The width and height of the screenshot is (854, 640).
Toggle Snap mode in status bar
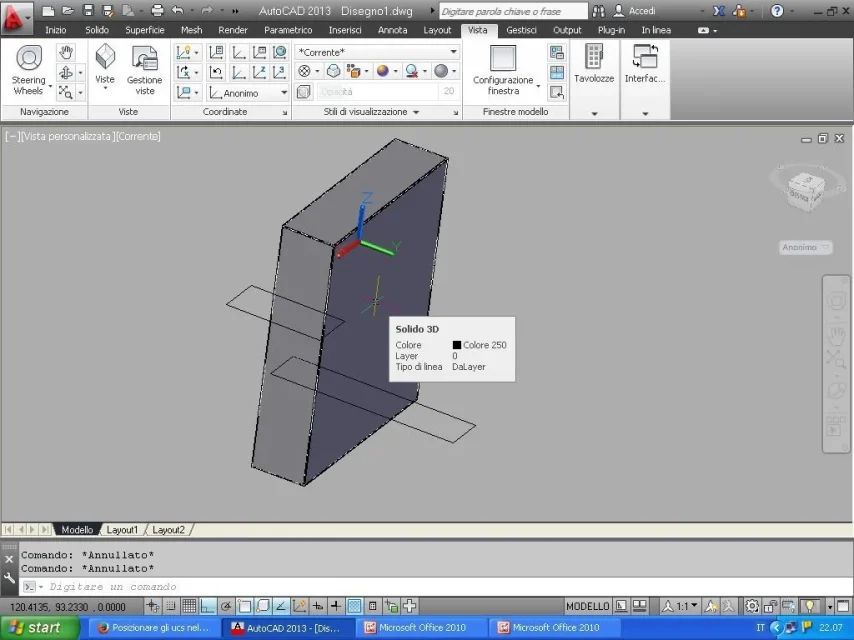170,606
